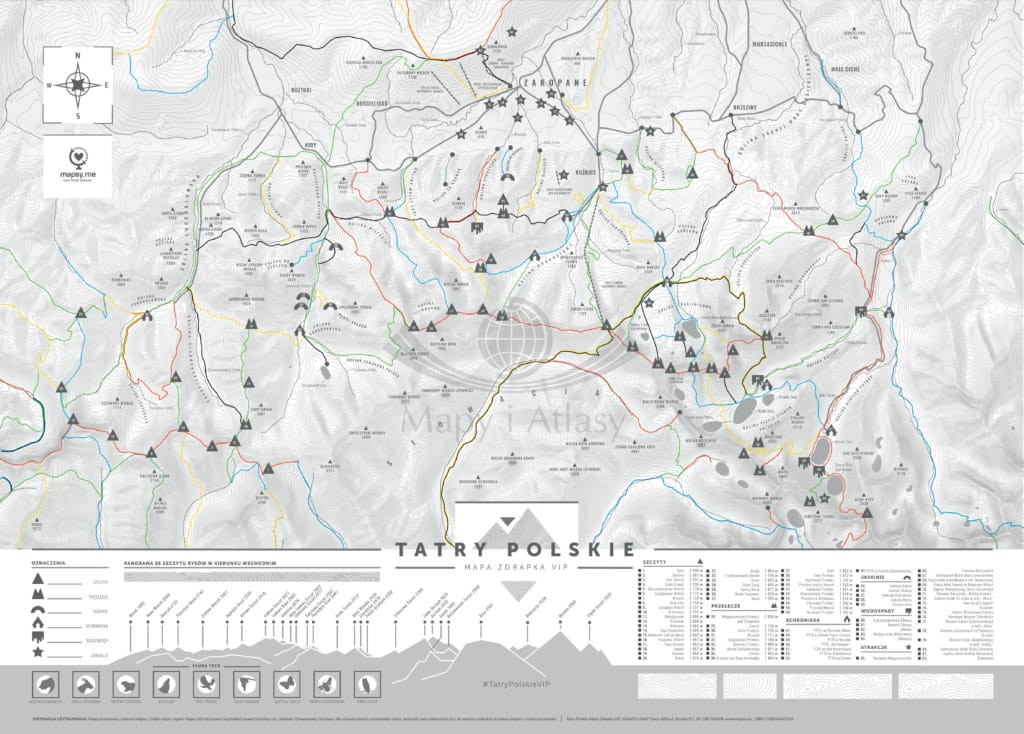Image resolution: width=1024 pixels, height=734 pixels.
Task: Click the TATRY POLSKIE map title
Action: tap(513, 549)
